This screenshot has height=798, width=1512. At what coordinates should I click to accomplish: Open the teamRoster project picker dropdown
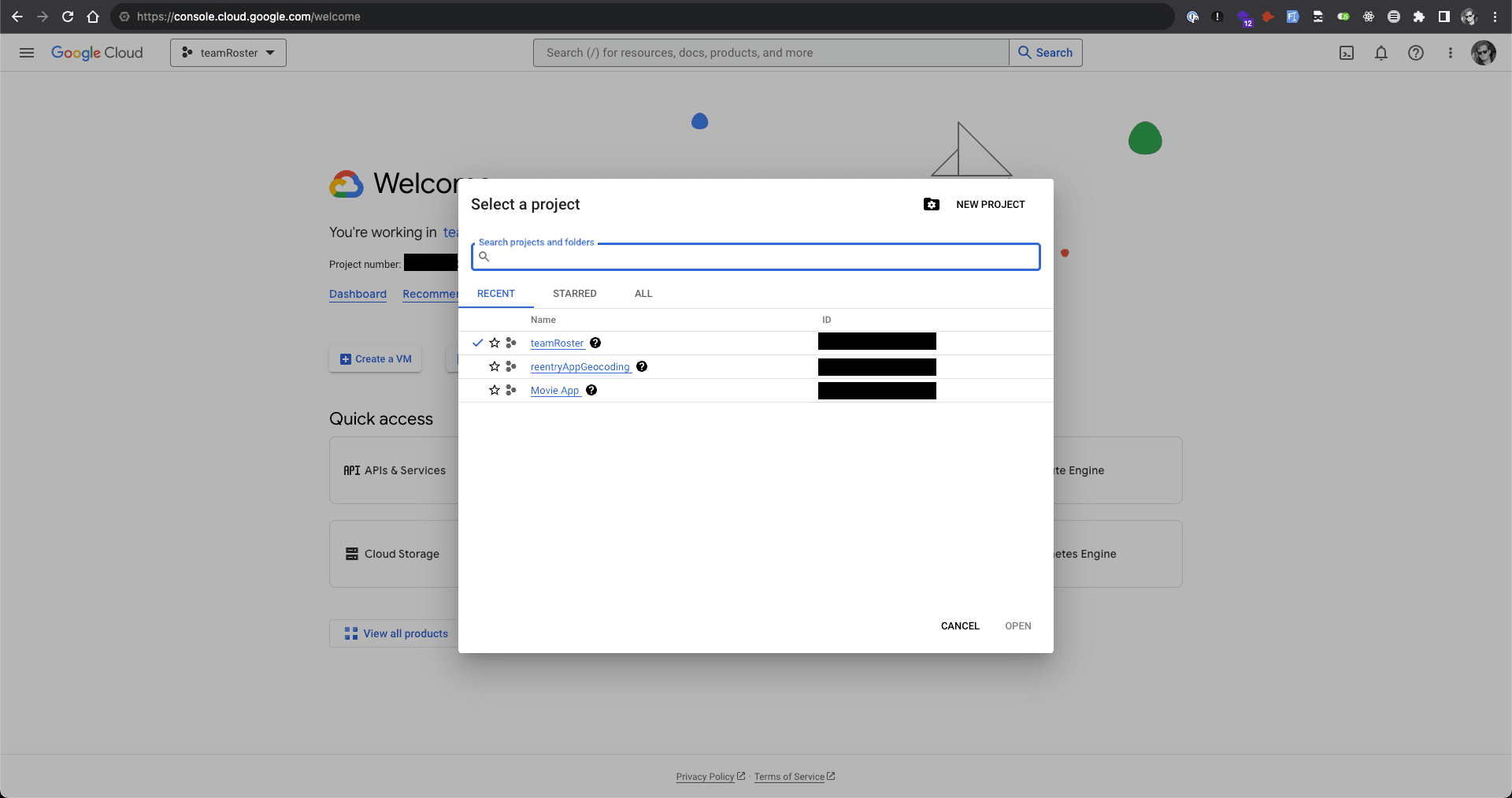[x=228, y=53]
